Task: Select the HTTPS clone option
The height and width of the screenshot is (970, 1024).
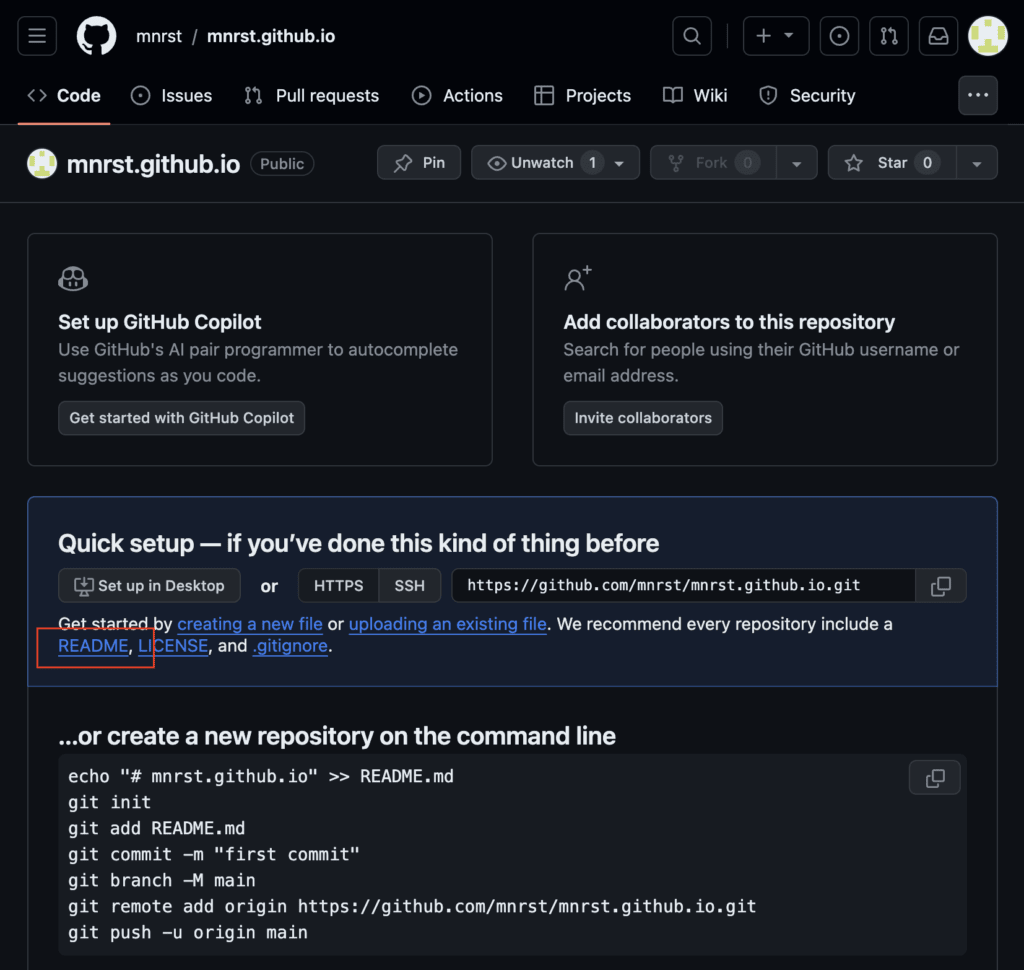Action: pos(338,585)
